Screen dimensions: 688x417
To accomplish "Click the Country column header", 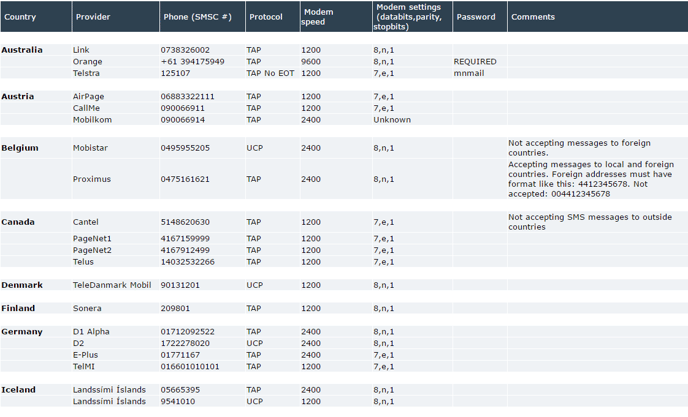I will pyautogui.click(x=20, y=17).
